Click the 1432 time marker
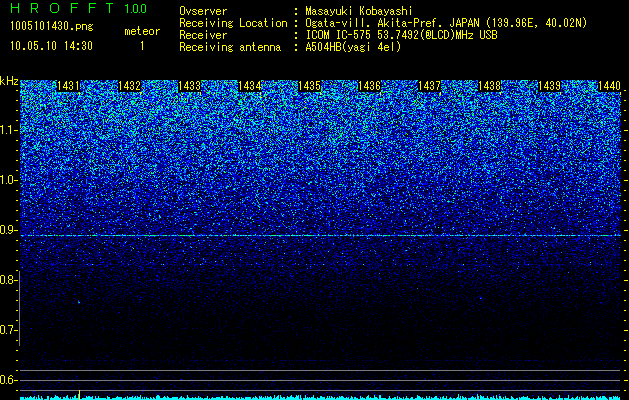 click(129, 86)
